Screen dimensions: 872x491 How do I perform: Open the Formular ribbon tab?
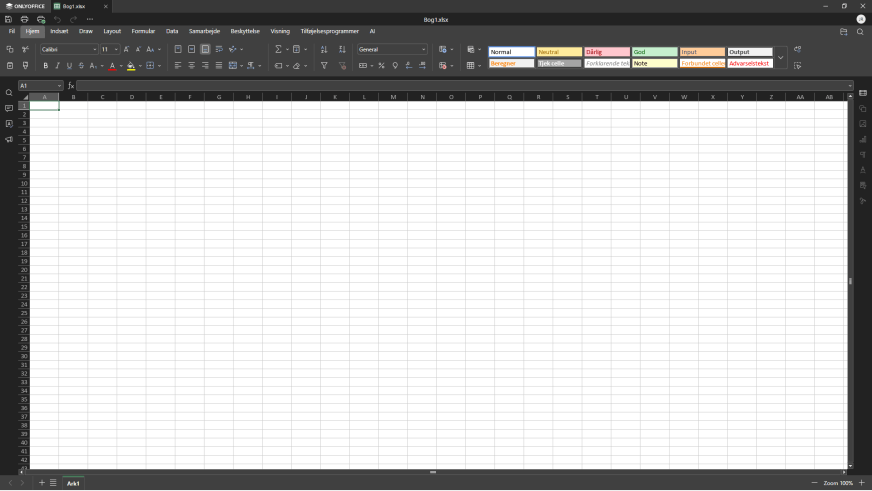pos(143,31)
